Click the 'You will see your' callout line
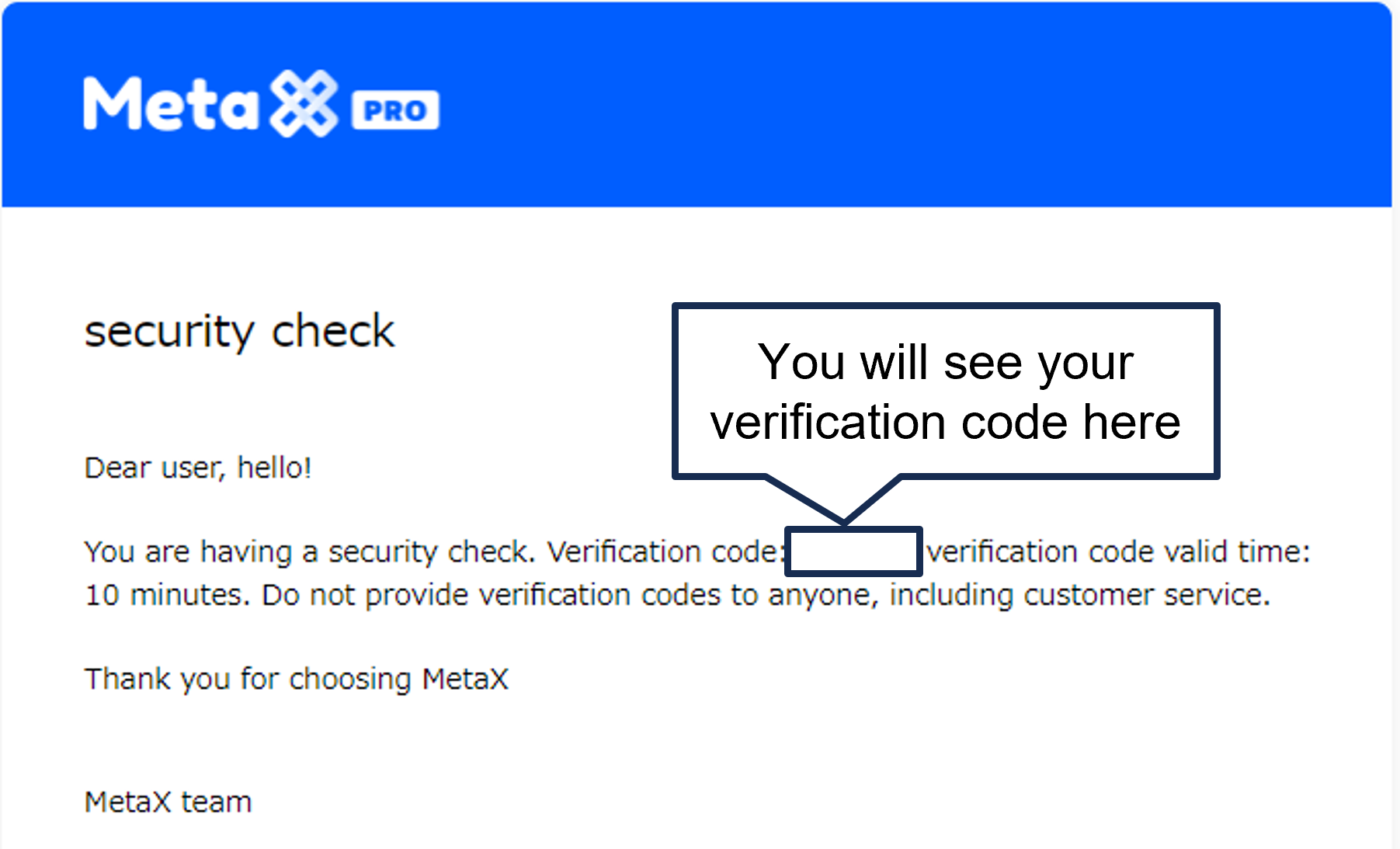 (x=945, y=362)
